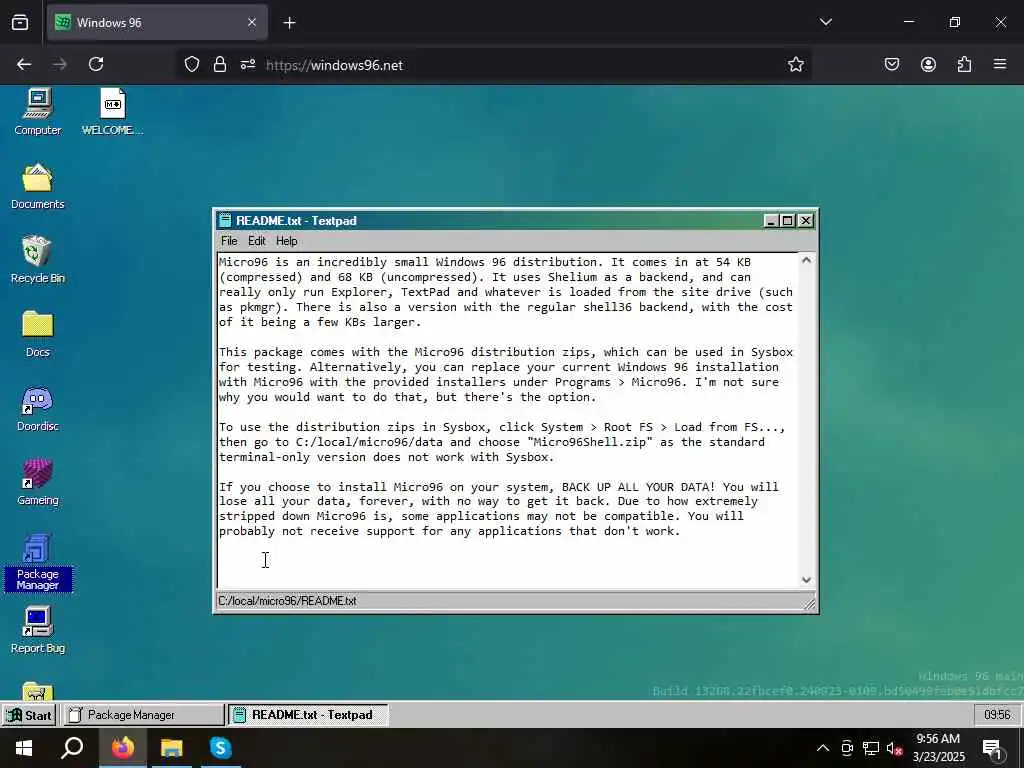Open Firefox account icon
The width and height of the screenshot is (1024, 768).
(x=928, y=64)
